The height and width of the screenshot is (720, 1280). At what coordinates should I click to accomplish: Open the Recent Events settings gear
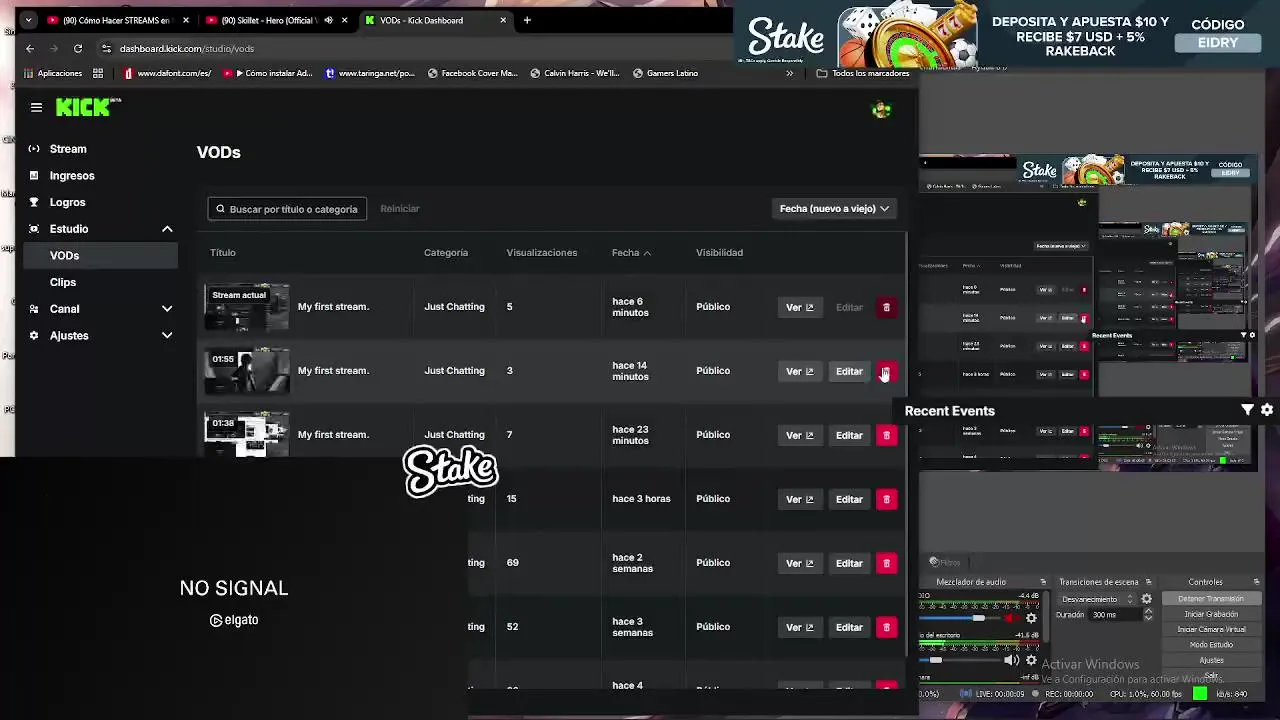[1267, 410]
